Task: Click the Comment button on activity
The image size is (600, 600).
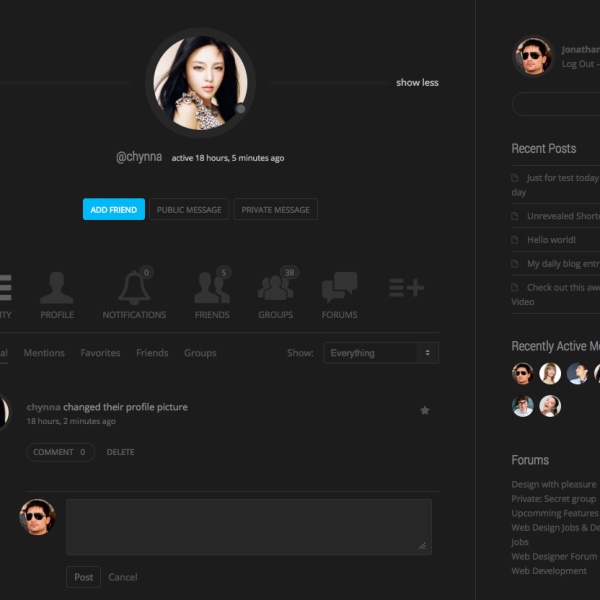Action: click(60, 452)
